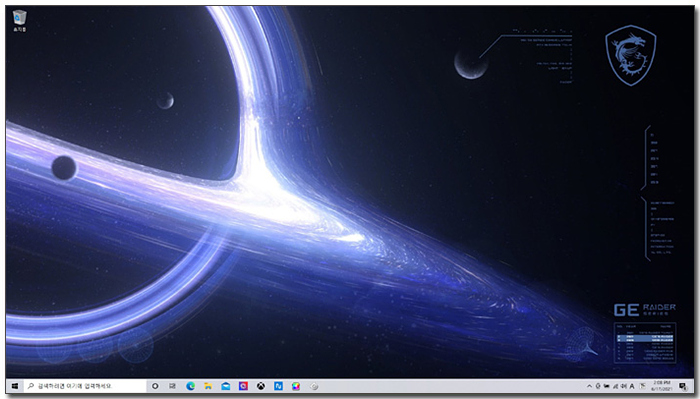This screenshot has width=700, height=399.
Task: Open the Action Center notifications
Action: click(683, 387)
